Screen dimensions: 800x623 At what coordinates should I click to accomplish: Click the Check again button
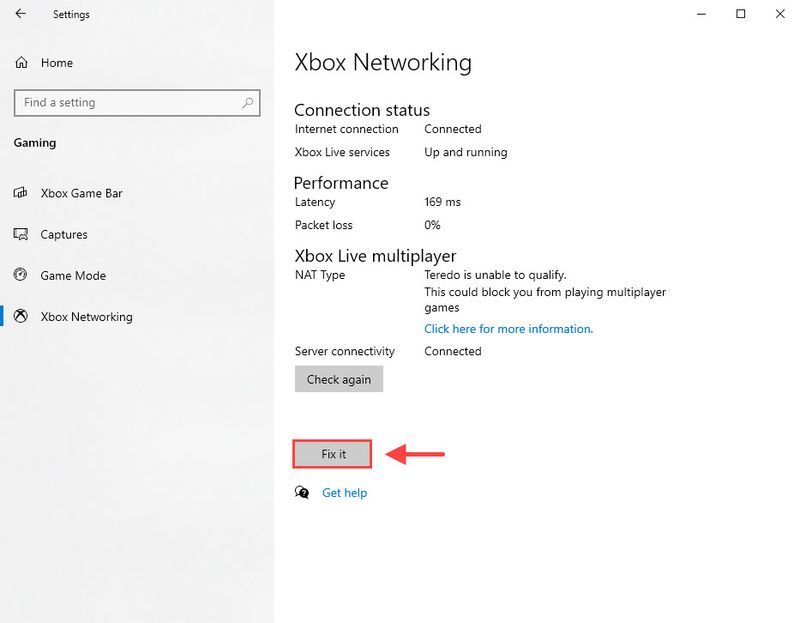point(339,379)
